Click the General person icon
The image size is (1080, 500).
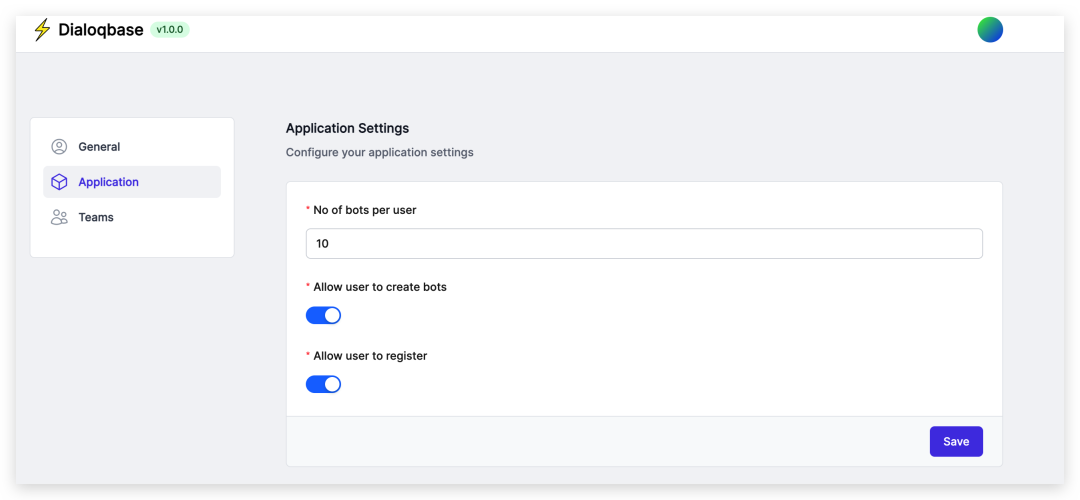59,147
